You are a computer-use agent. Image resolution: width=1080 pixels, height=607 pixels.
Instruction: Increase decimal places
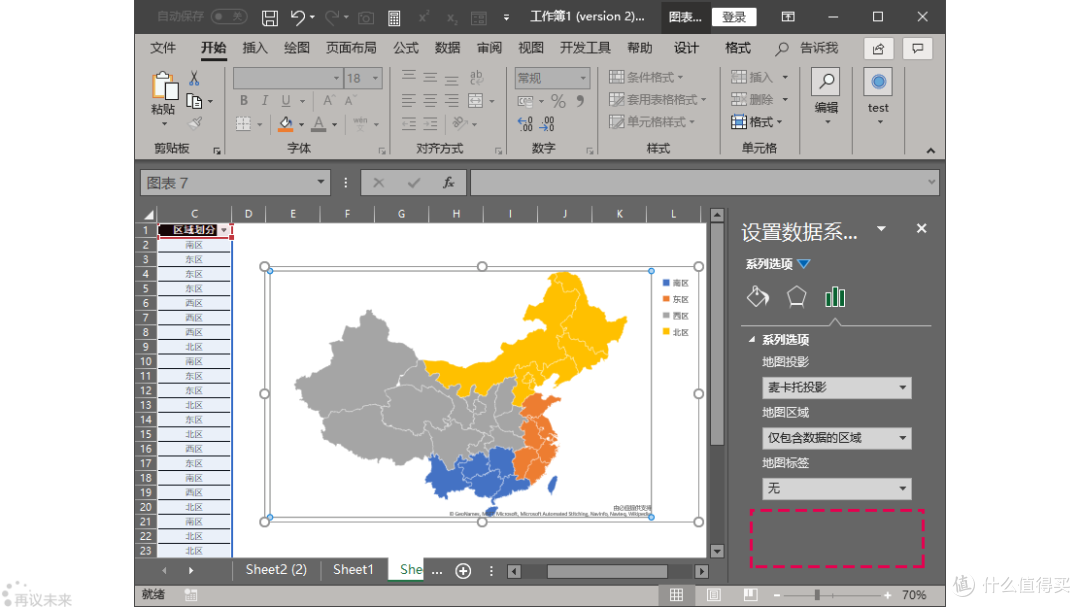525,124
